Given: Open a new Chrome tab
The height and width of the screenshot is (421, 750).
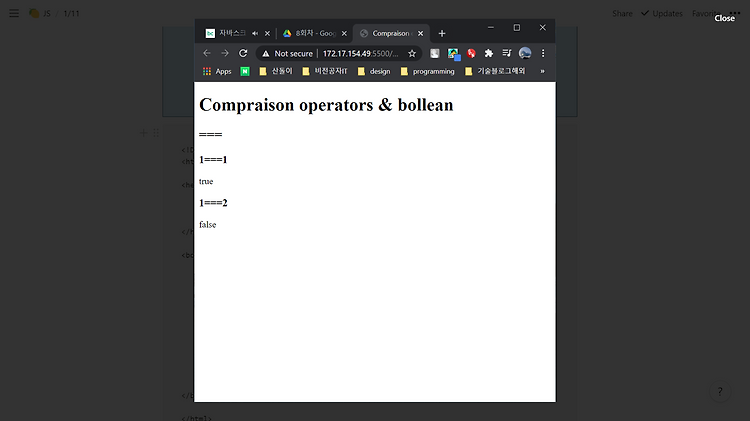Looking at the screenshot, I should tap(442, 33).
